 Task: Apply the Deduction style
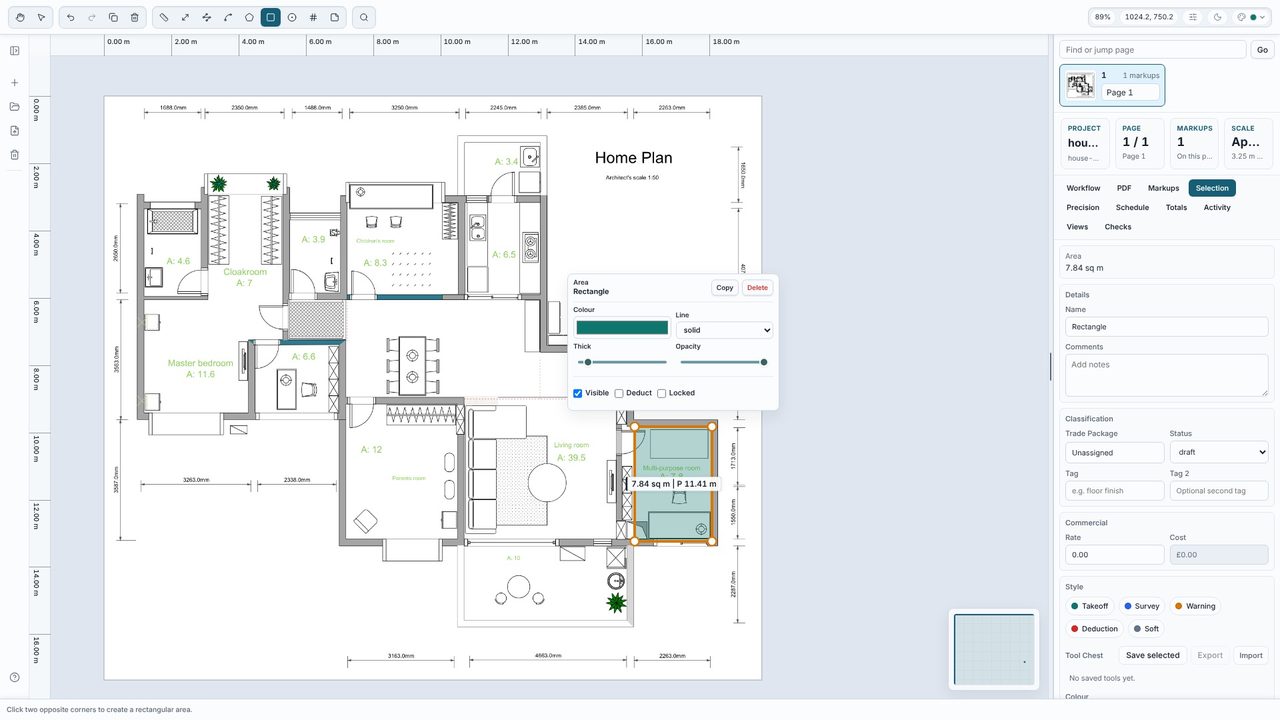1094,629
